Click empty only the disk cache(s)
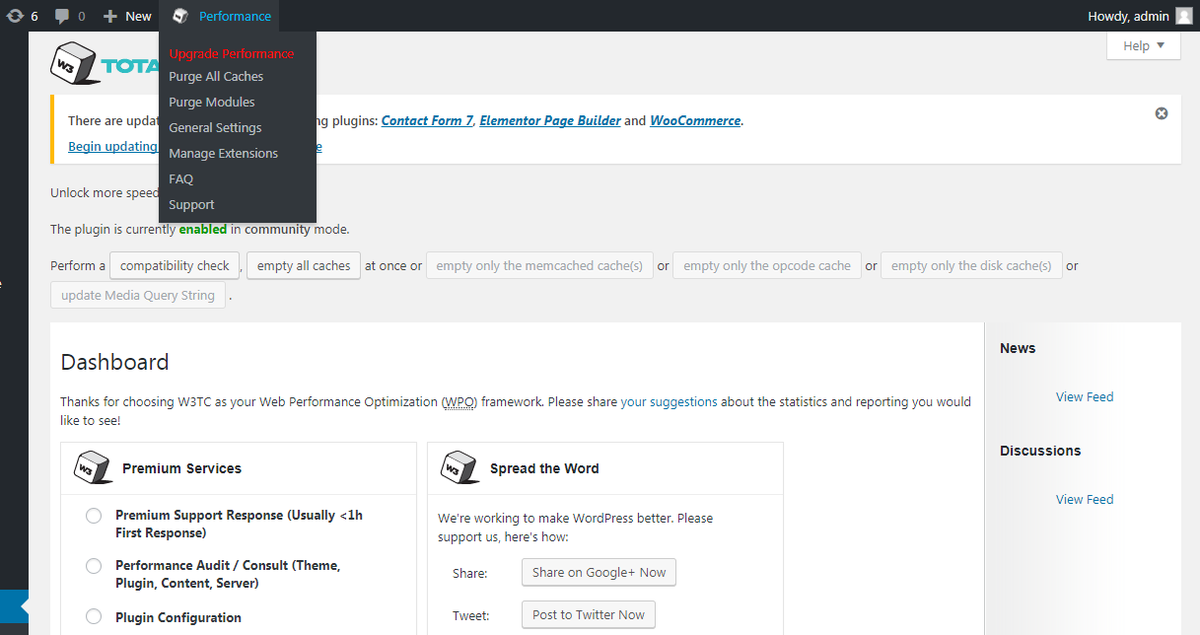Viewport: 1200px width, 635px height. (x=971, y=266)
